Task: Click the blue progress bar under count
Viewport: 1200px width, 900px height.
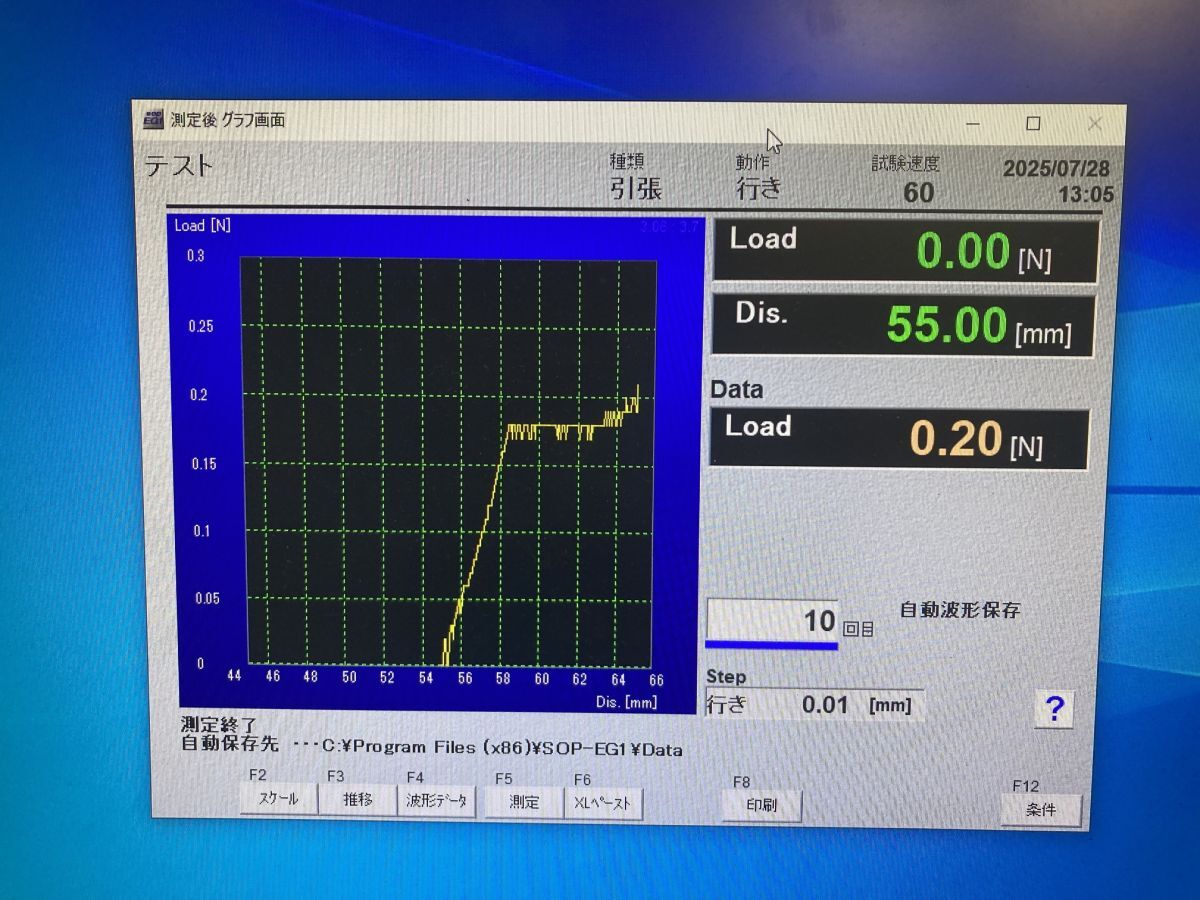Action: coord(771,646)
